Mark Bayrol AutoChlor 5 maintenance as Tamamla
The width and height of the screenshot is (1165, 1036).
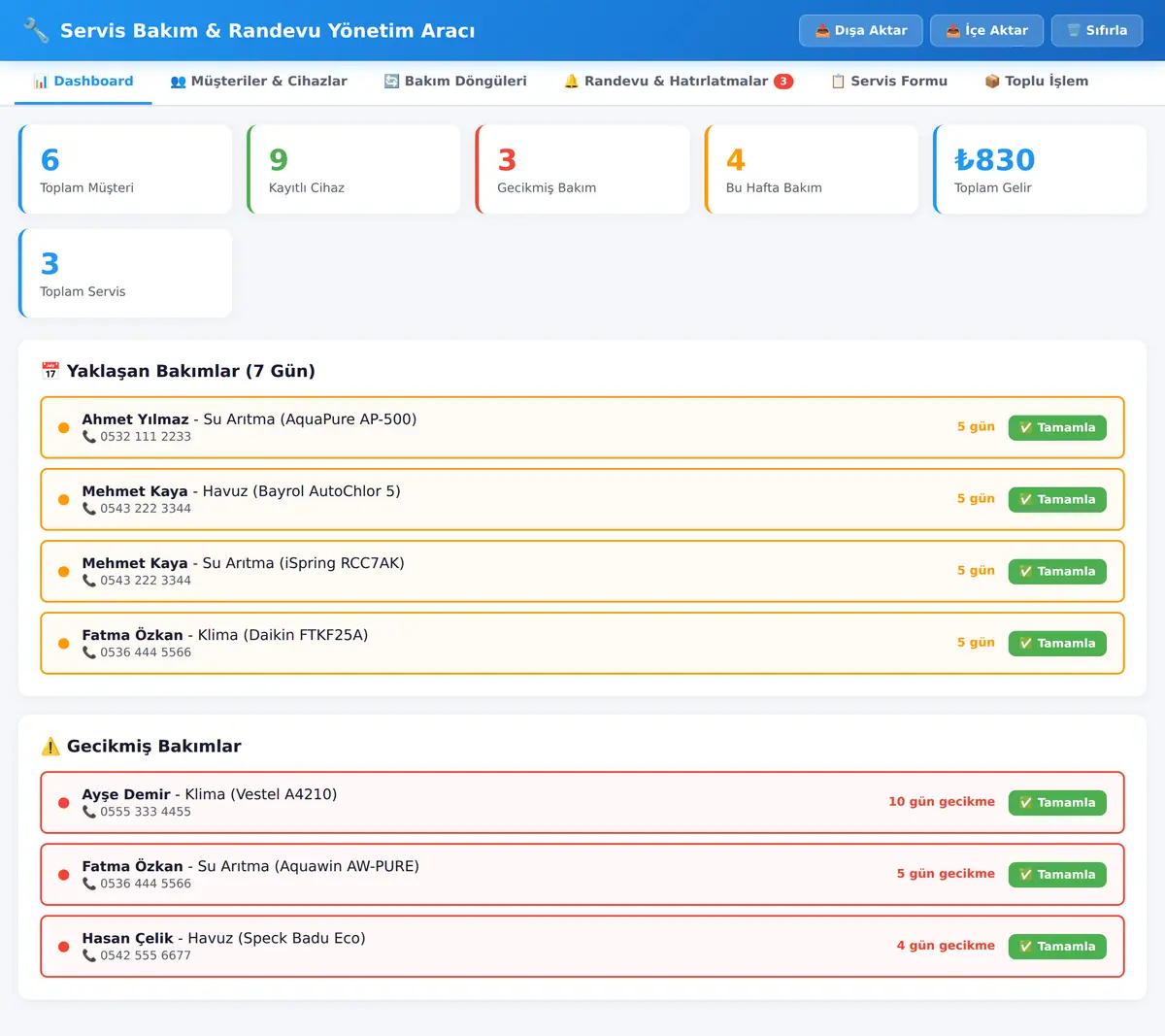tap(1057, 499)
